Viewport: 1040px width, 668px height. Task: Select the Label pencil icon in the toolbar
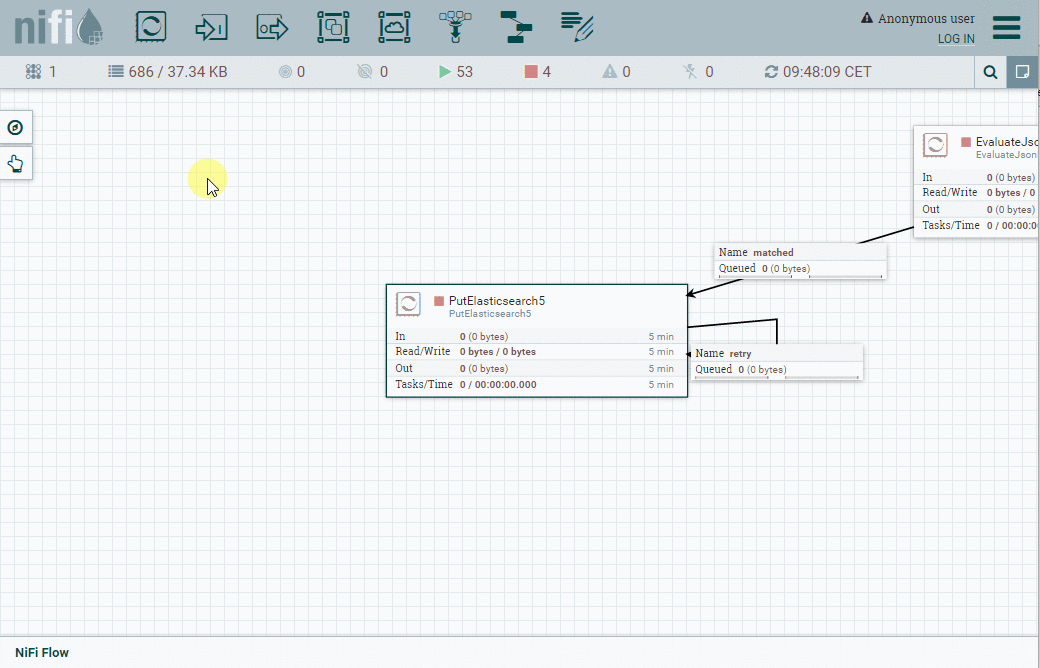[x=577, y=27]
